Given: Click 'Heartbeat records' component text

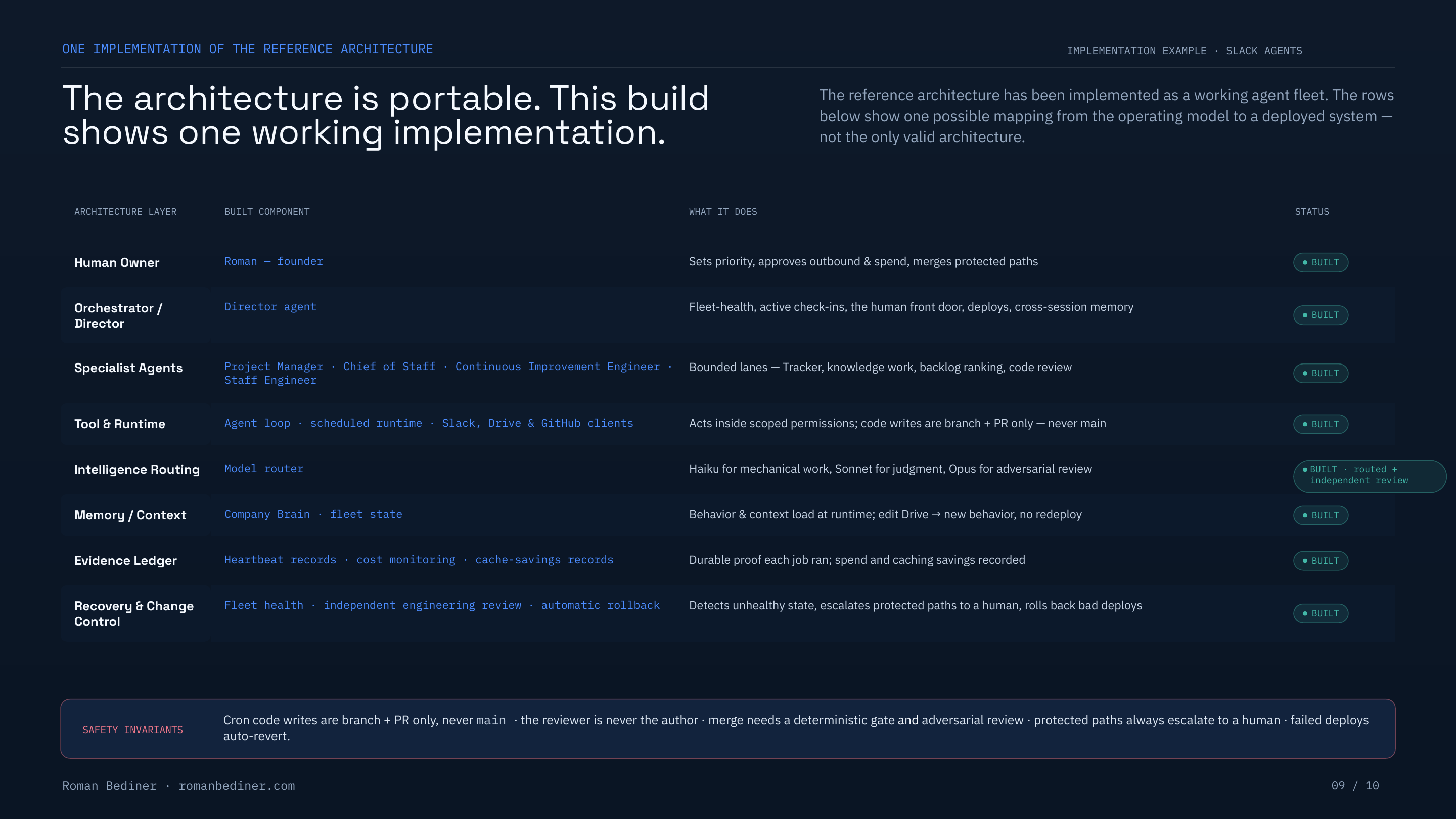Looking at the screenshot, I should pos(281,560).
